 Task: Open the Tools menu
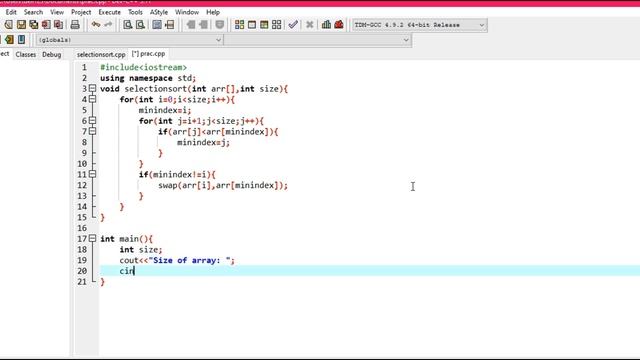pyautogui.click(x=135, y=12)
